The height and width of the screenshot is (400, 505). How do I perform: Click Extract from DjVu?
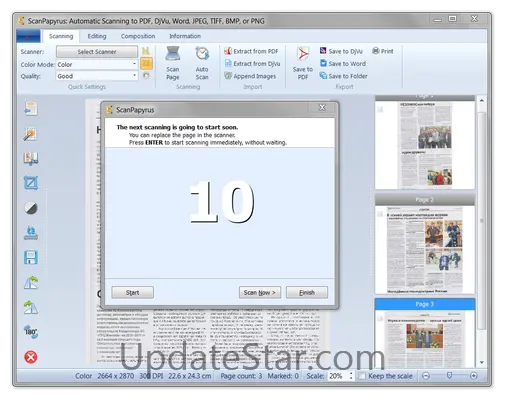(252, 63)
